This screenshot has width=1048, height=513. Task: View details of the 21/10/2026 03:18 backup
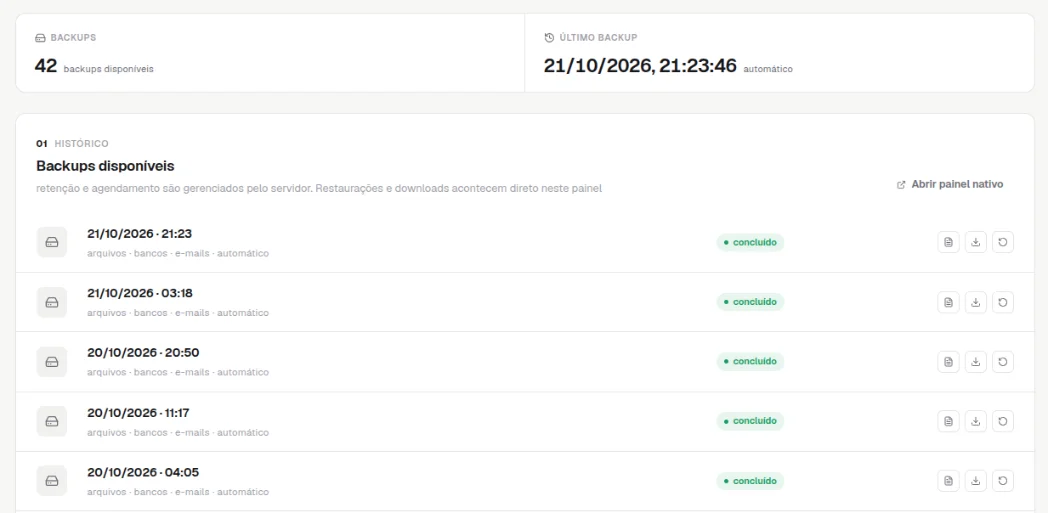click(948, 302)
